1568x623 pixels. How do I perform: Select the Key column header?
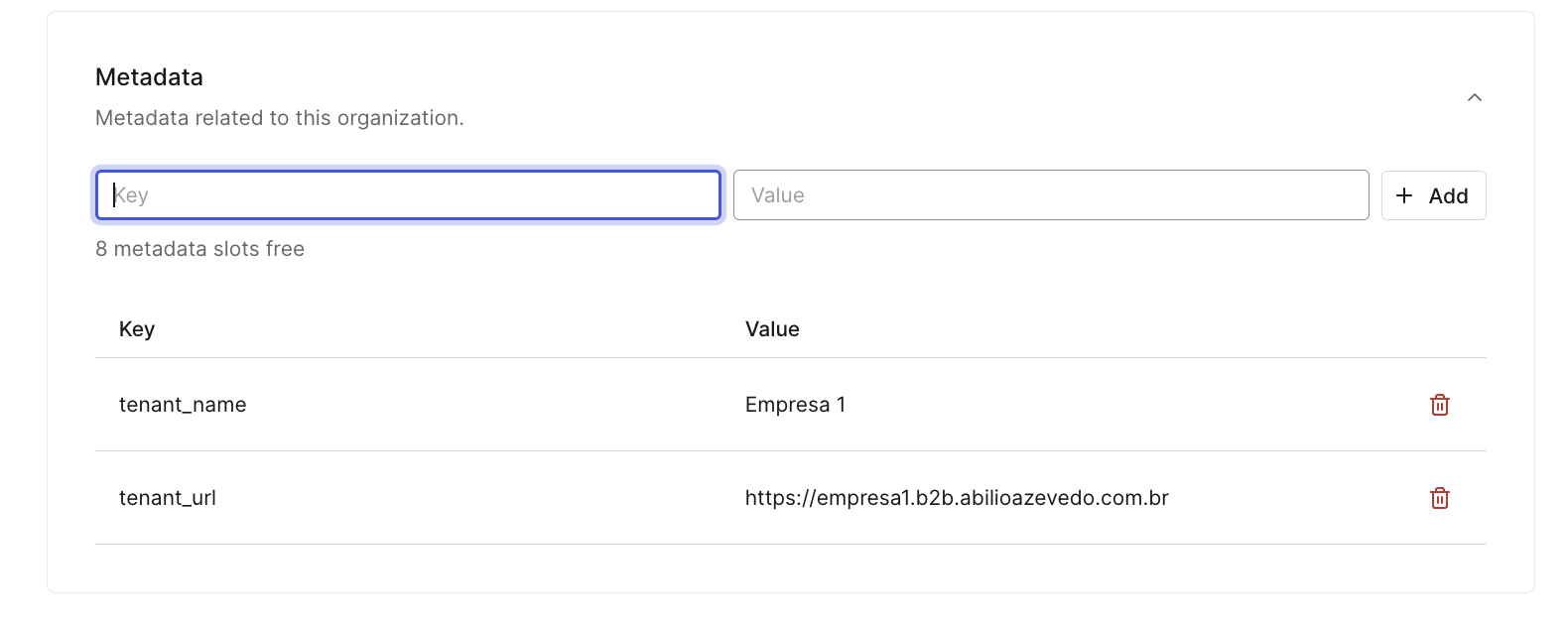137,329
